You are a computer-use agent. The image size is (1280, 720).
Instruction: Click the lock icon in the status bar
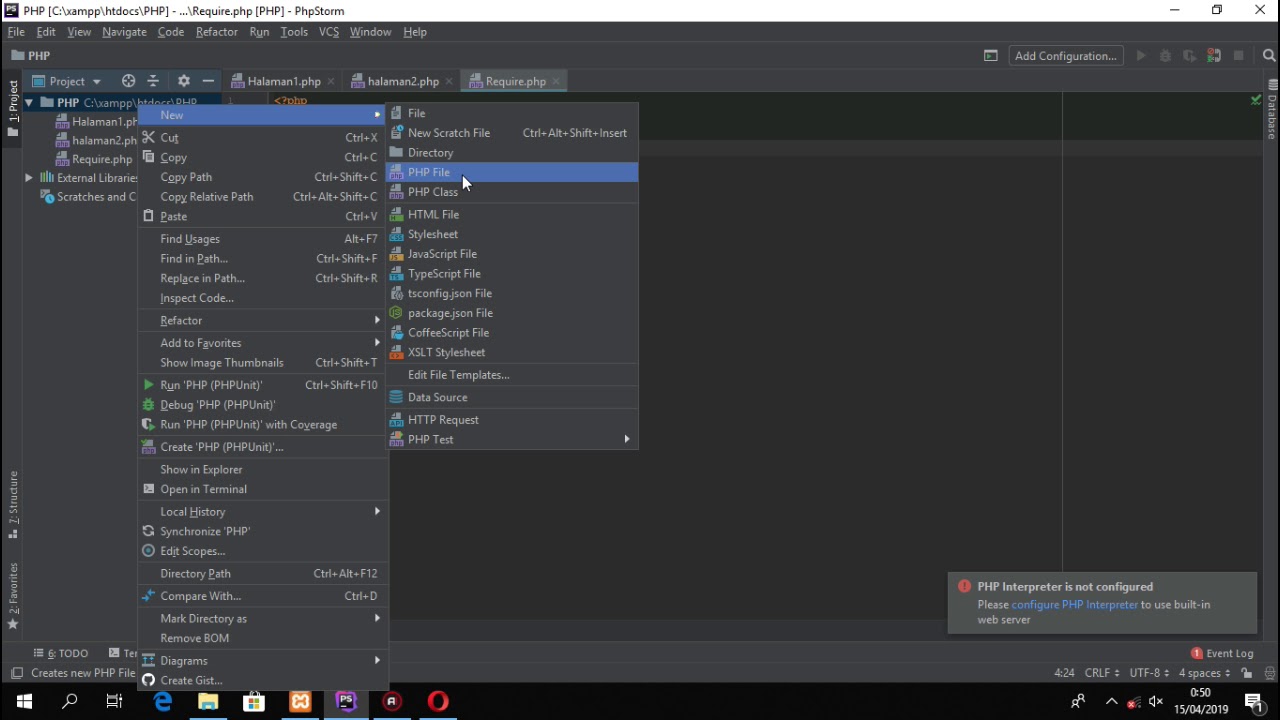pyautogui.click(x=1247, y=673)
